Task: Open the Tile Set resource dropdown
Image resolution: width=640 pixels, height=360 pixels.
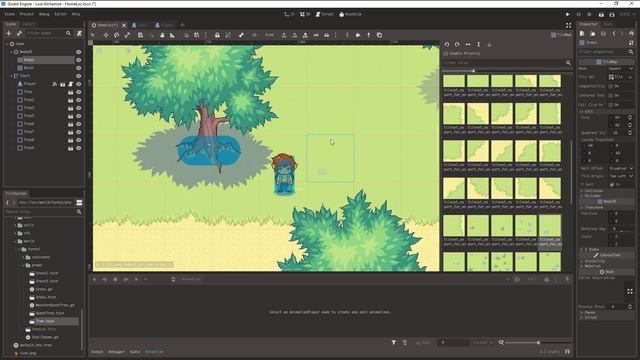Action: coord(631,77)
